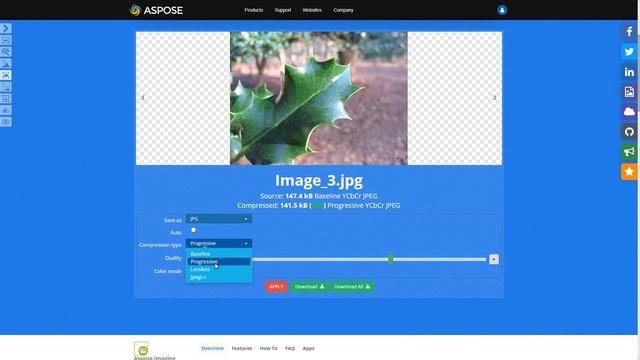
Task: Expand the left sidebar with the chevron arrow
Action: pyautogui.click(x=6, y=28)
